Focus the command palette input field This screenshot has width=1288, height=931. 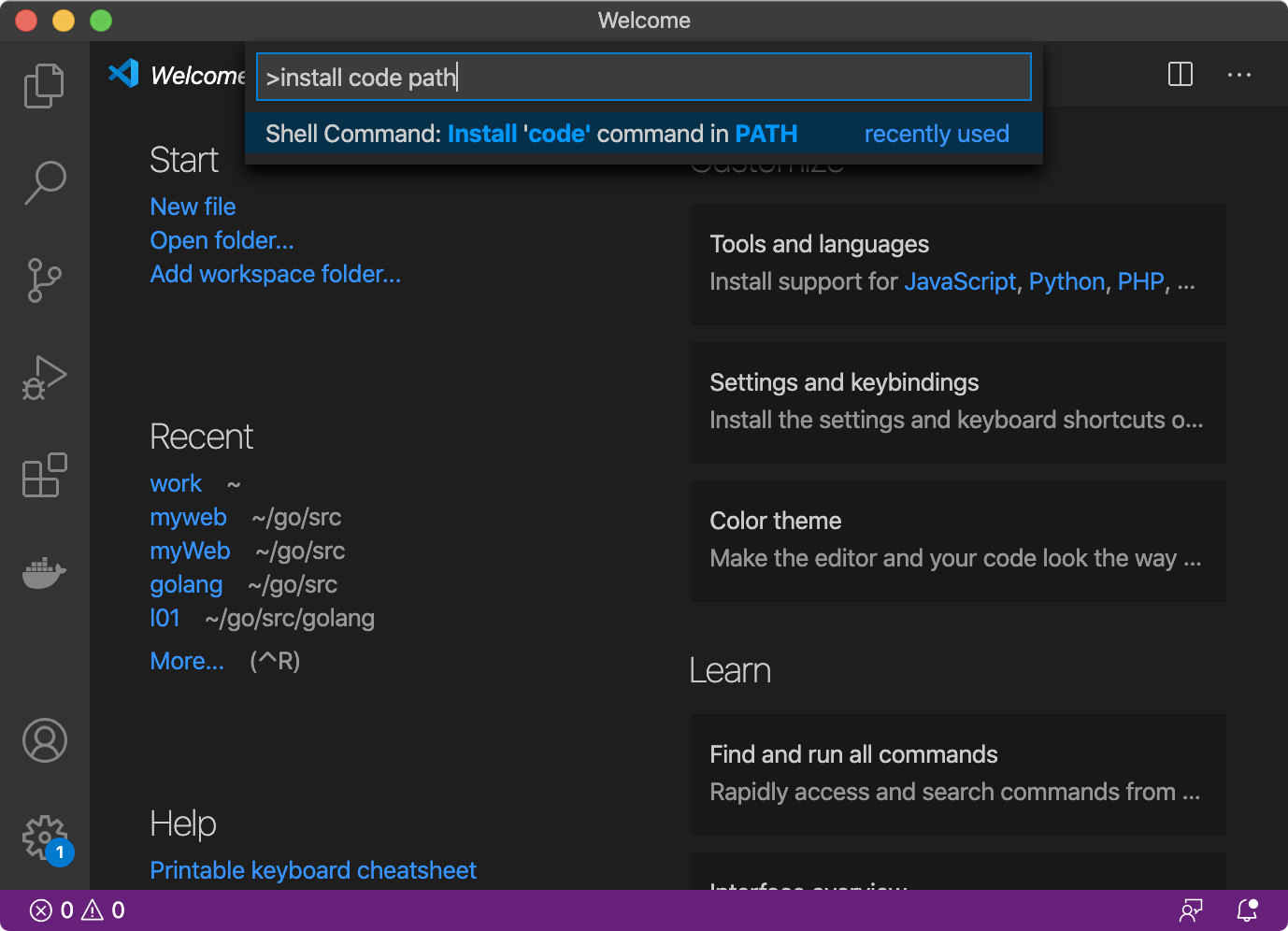coord(643,77)
